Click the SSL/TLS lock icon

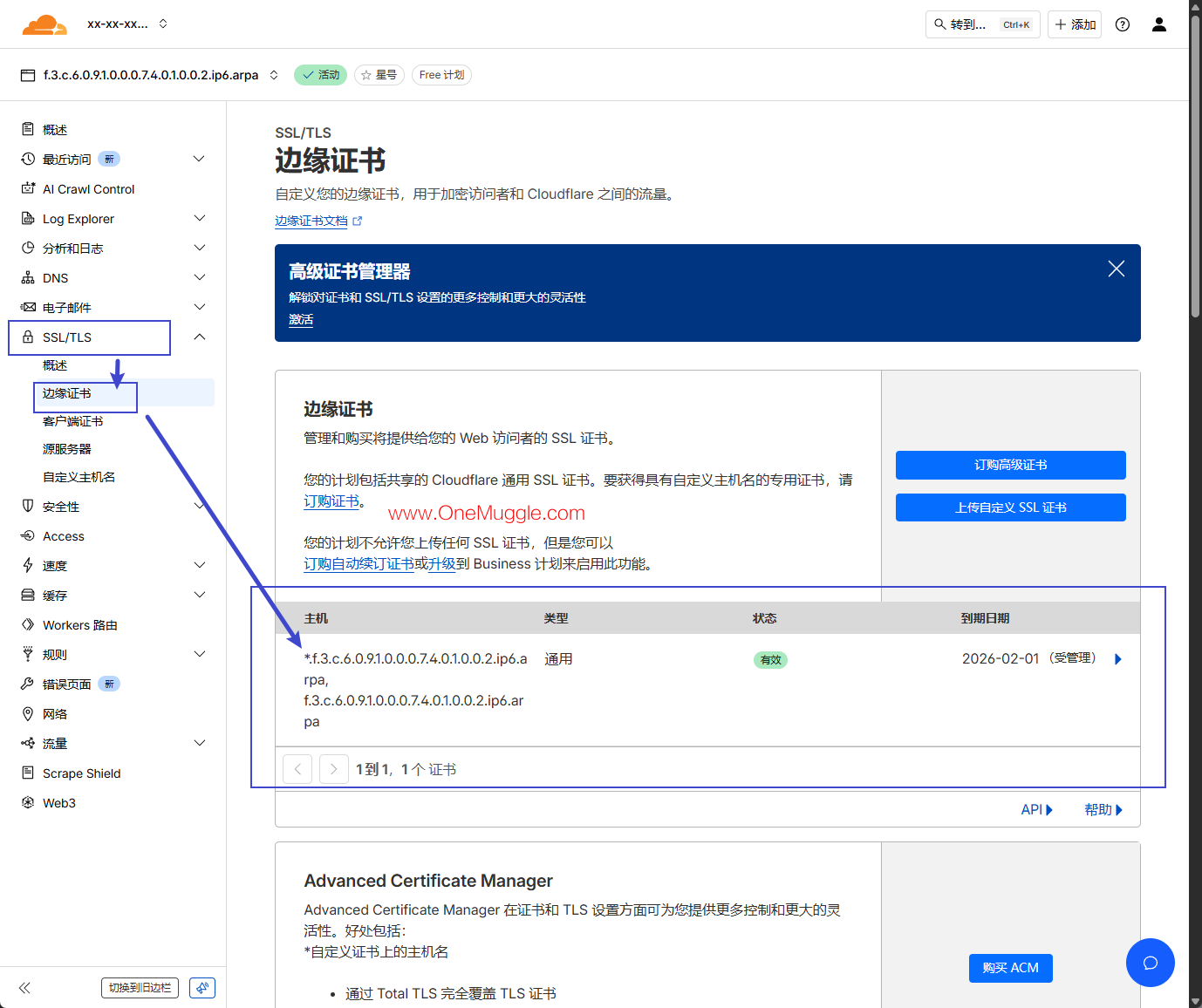[x=28, y=337]
